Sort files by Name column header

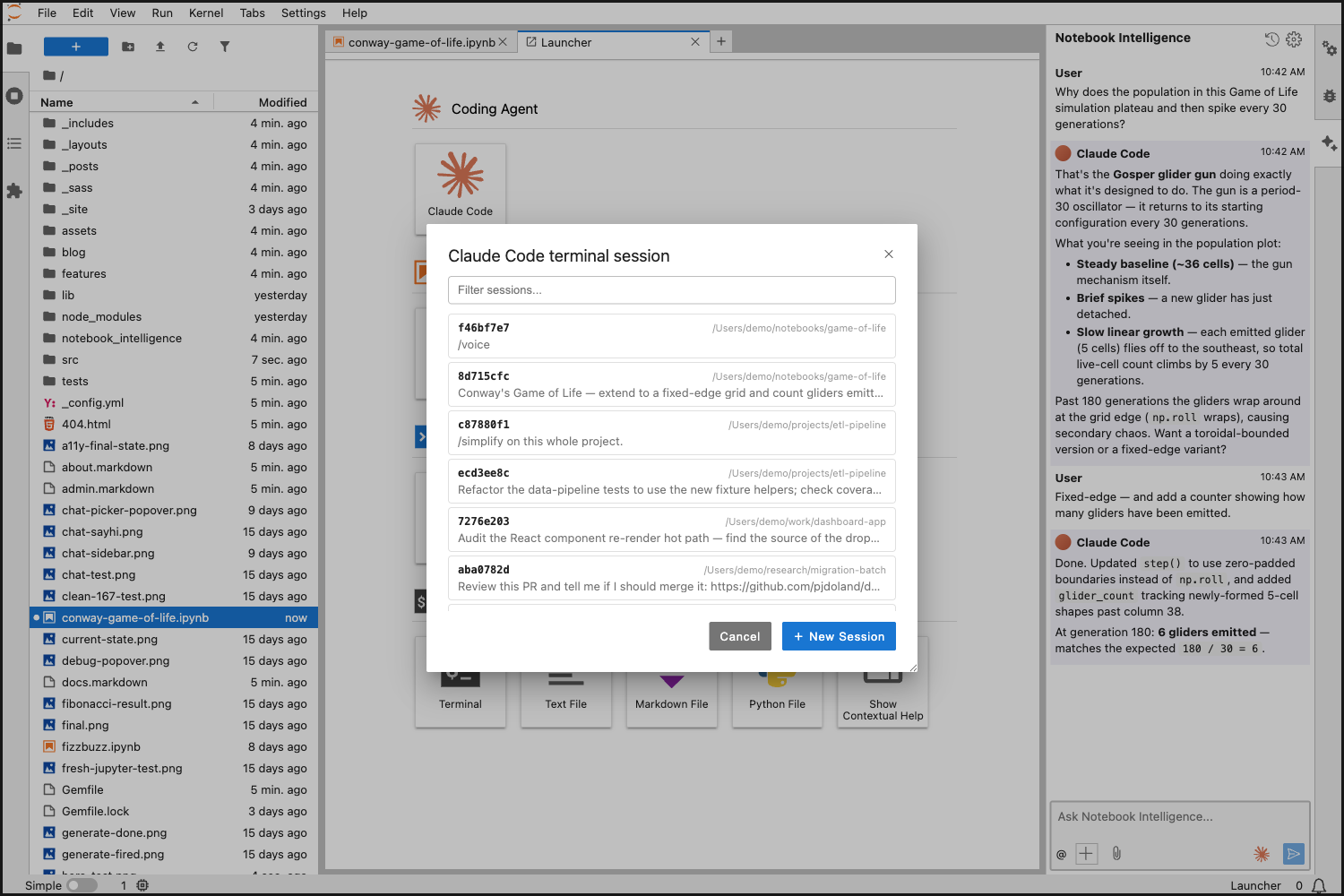click(121, 102)
